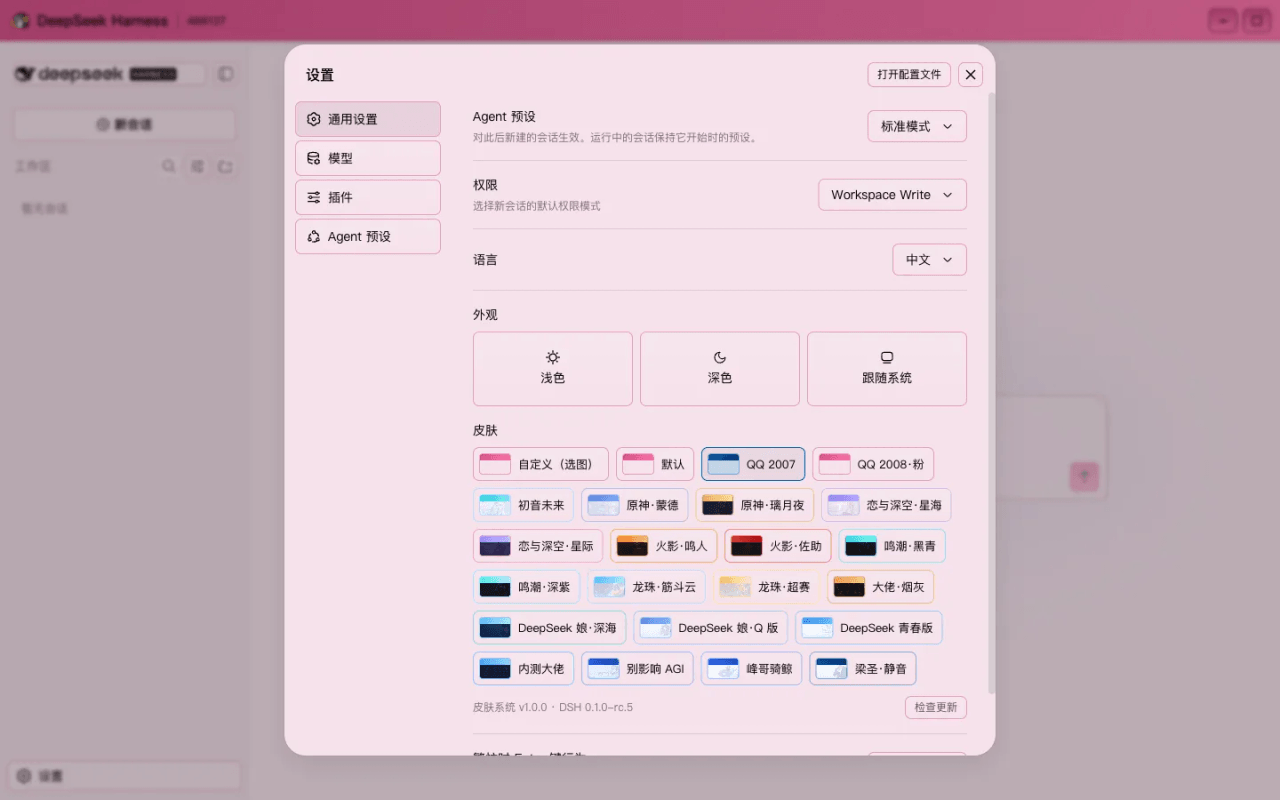The image size is (1280, 800).
Task: Click 新会话 in main window sidebar
Action: pos(125,125)
